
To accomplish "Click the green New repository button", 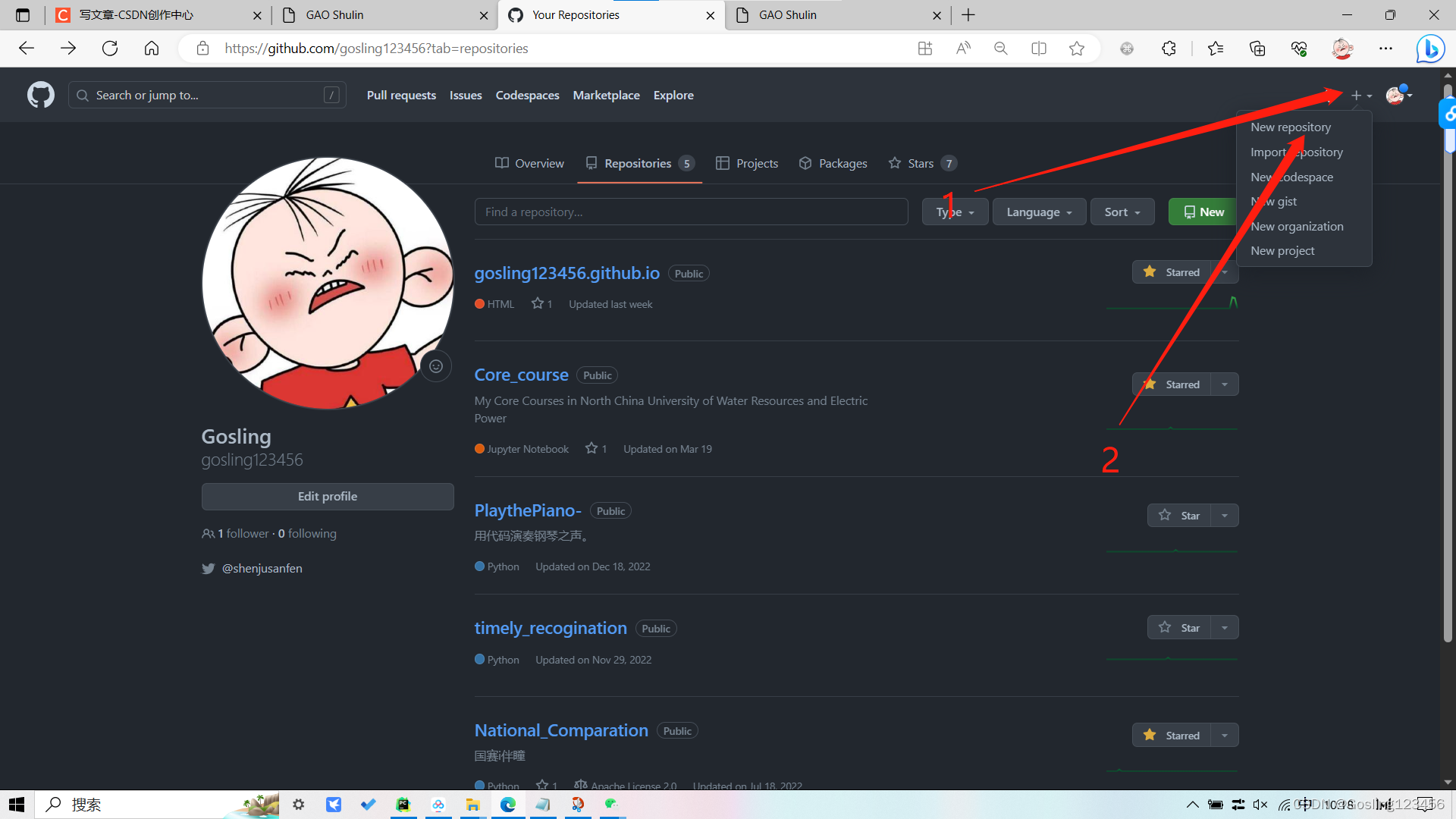I will coord(1203,212).
